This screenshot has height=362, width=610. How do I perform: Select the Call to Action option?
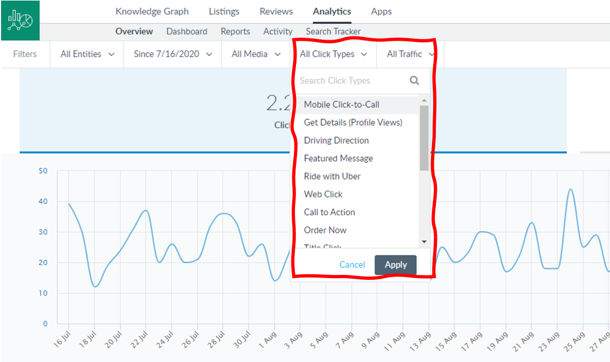[358, 212]
